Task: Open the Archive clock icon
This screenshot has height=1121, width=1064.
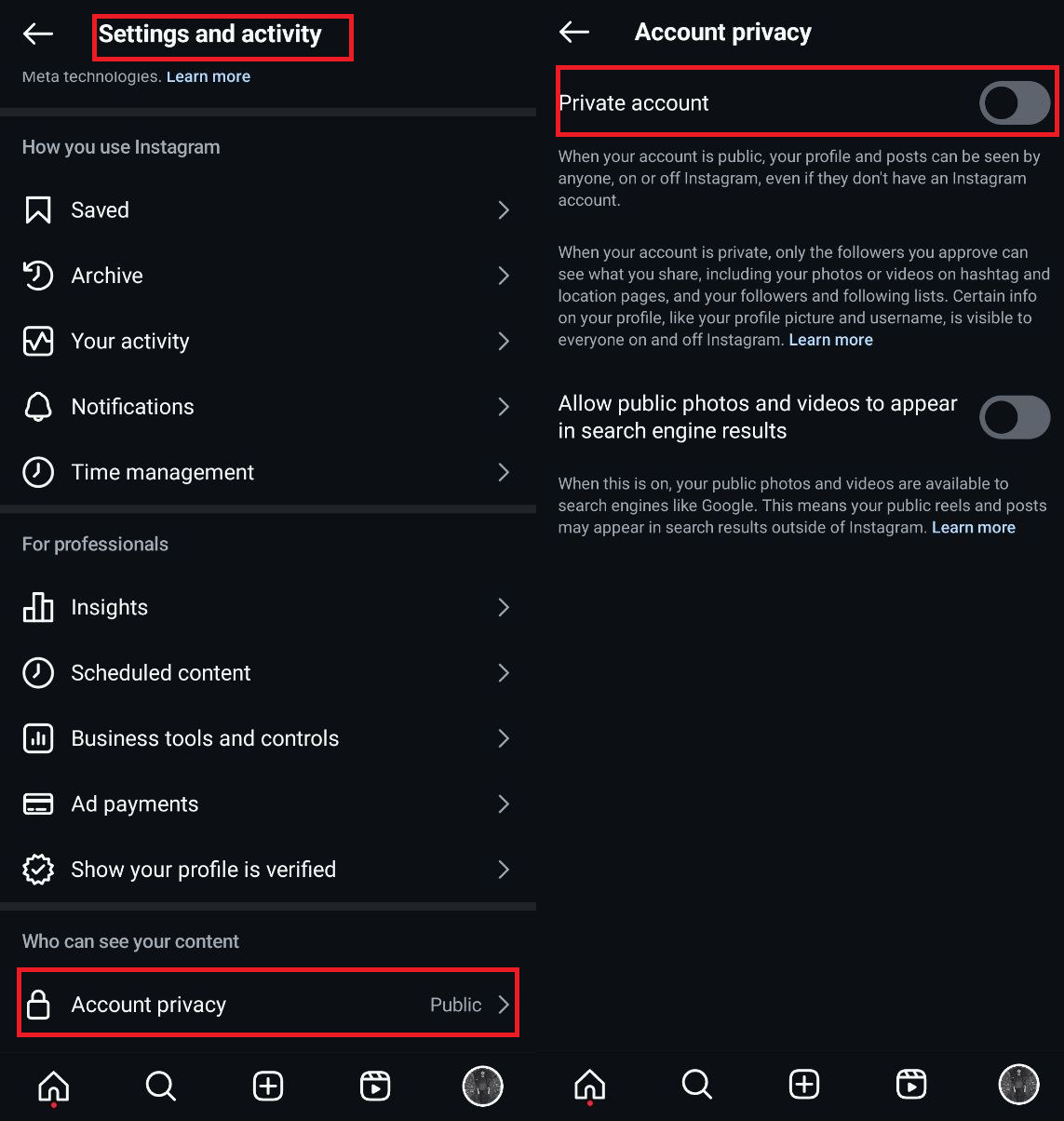Action: pos(38,276)
